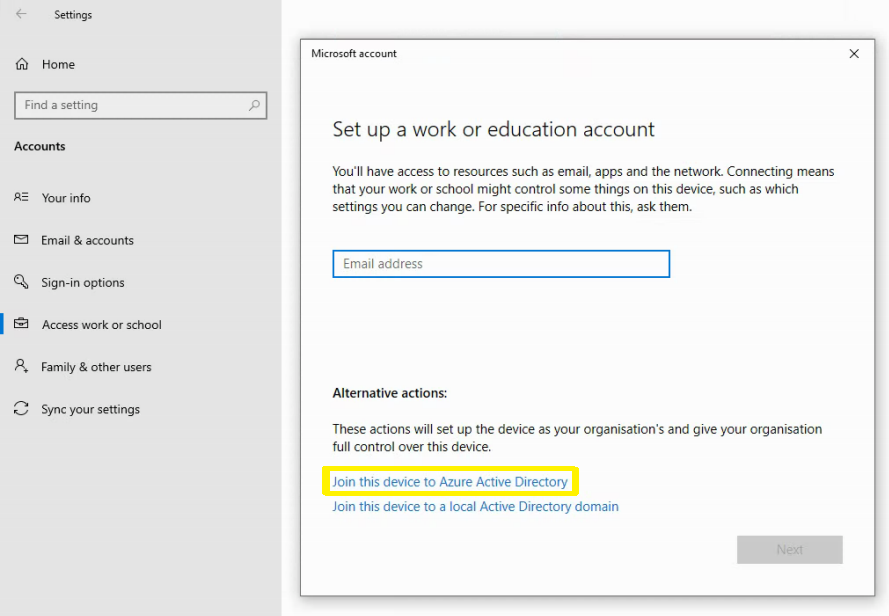Click the Email & accounts envelope icon

(21, 239)
